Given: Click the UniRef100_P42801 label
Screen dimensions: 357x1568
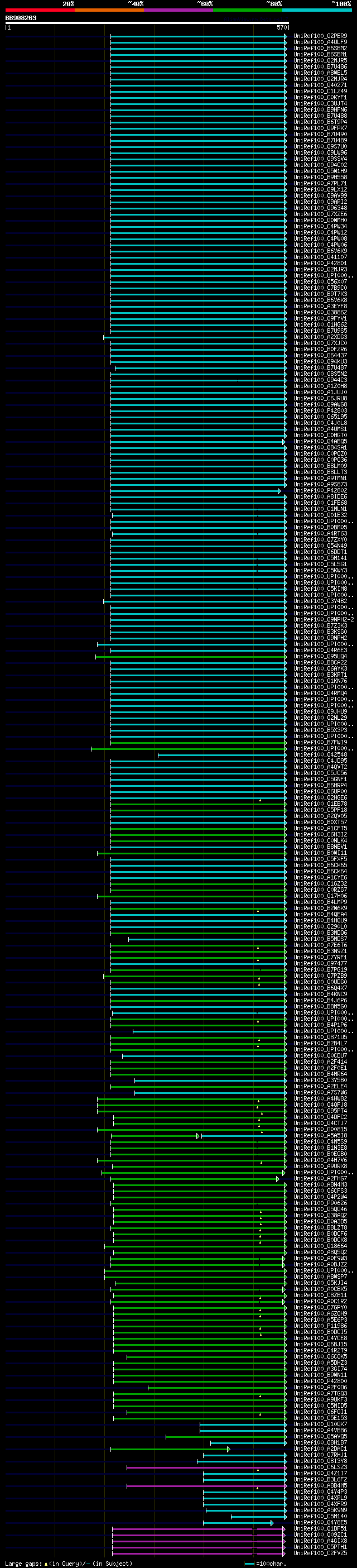Looking at the screenshot, I should 321,264.
